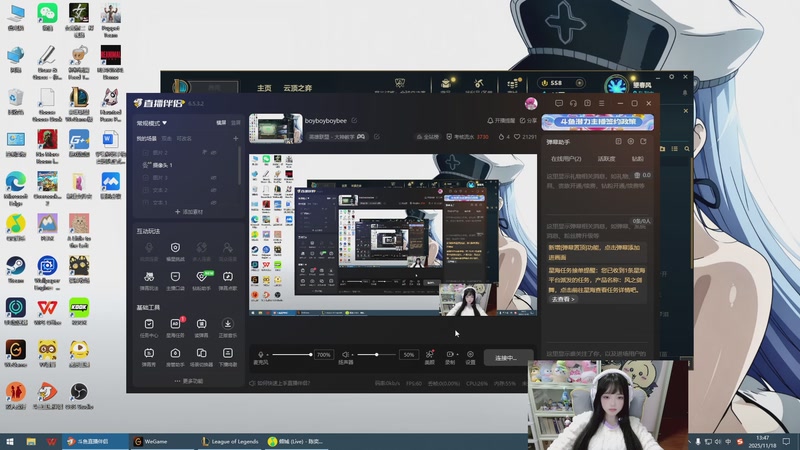Select the 活跃度 tab

coord(606,159)
